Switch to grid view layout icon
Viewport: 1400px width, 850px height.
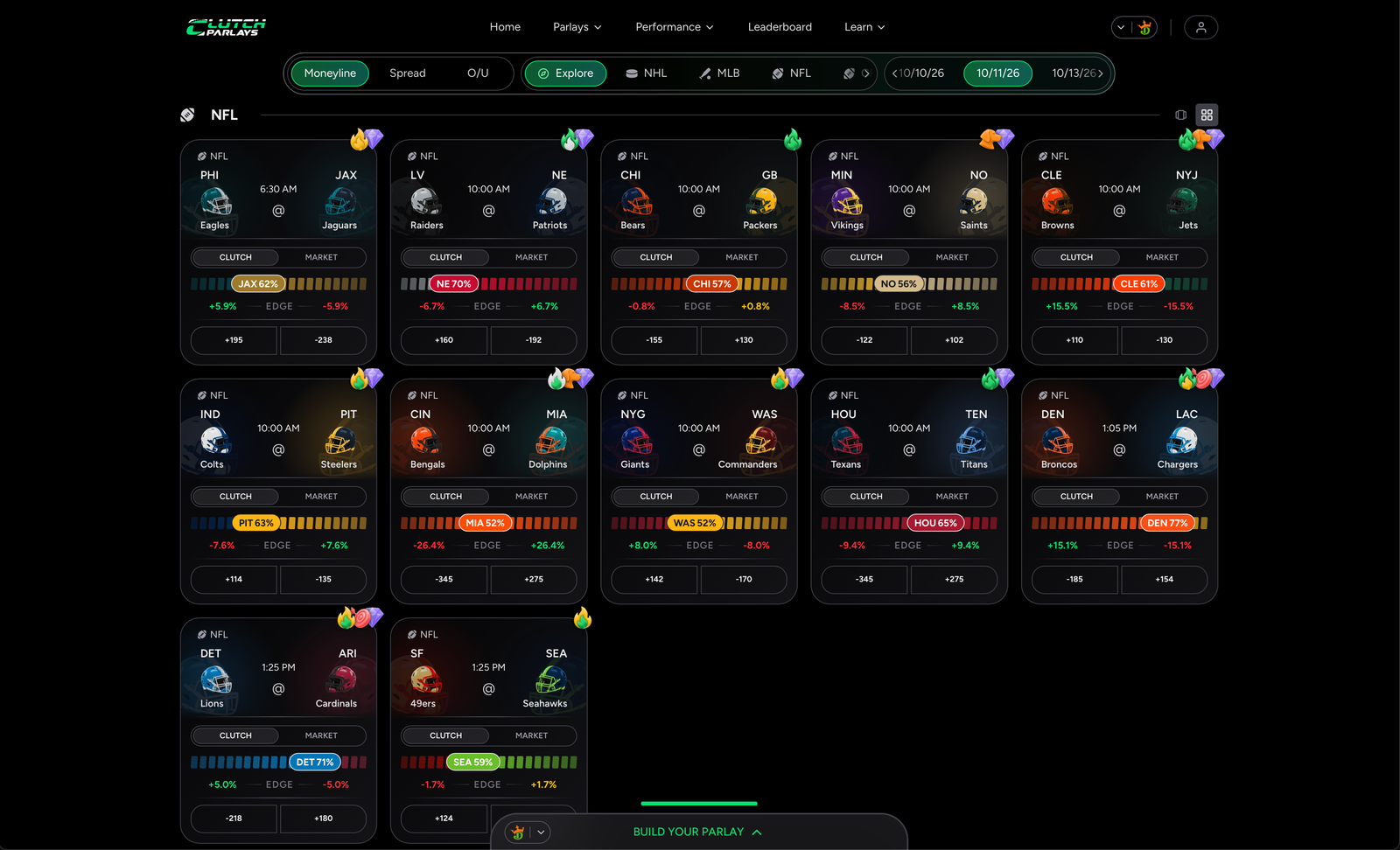1207,115
